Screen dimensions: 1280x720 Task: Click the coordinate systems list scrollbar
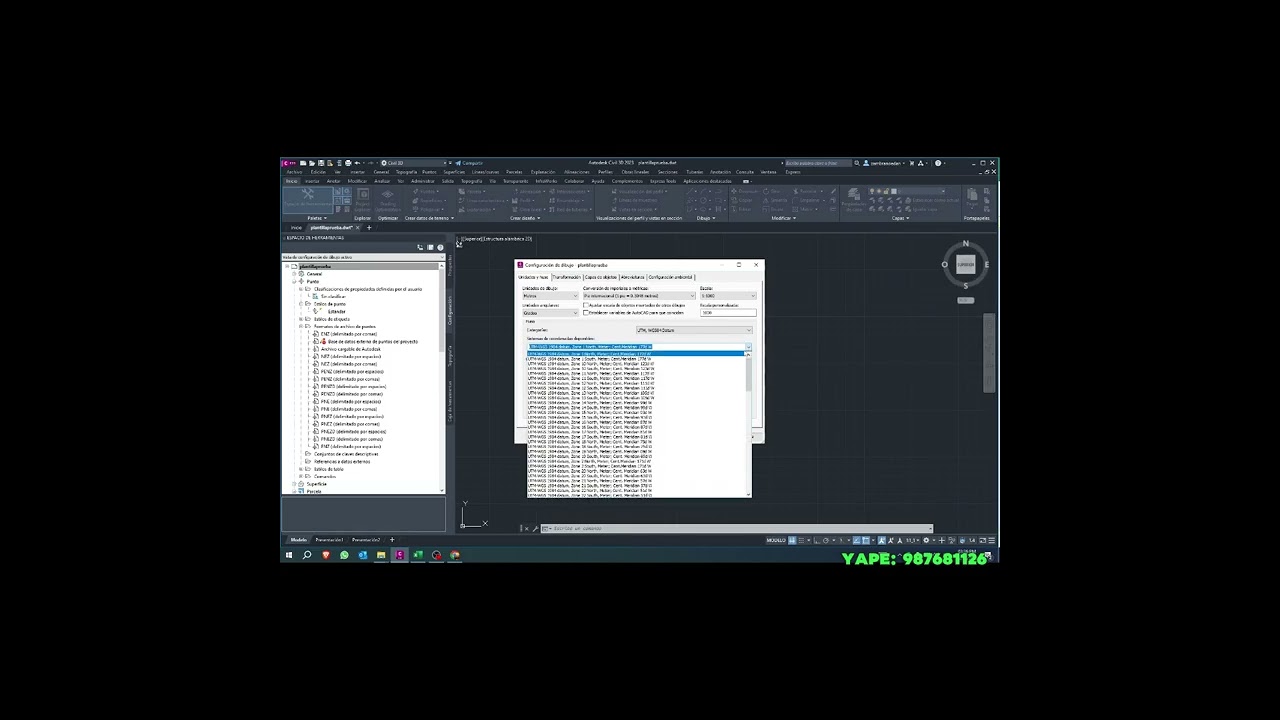pyautogui.click(x=748, y=425)
